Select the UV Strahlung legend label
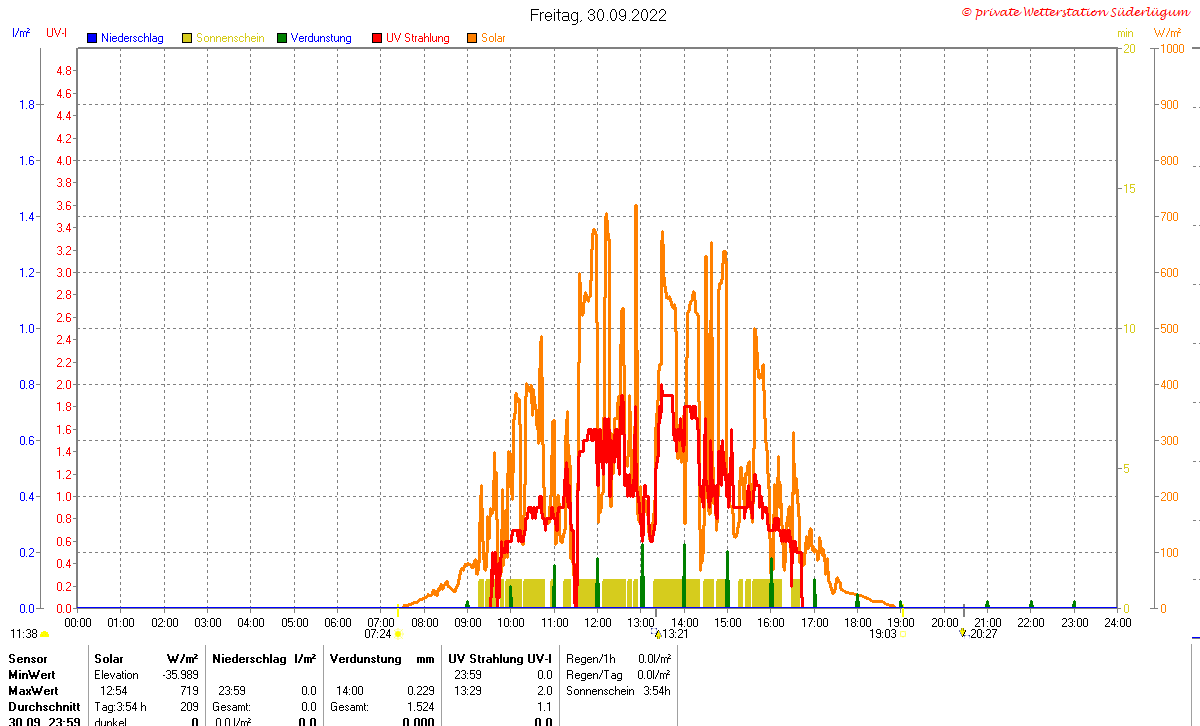Viewport: 1200px width, 726px height. (x=418, y=38)
